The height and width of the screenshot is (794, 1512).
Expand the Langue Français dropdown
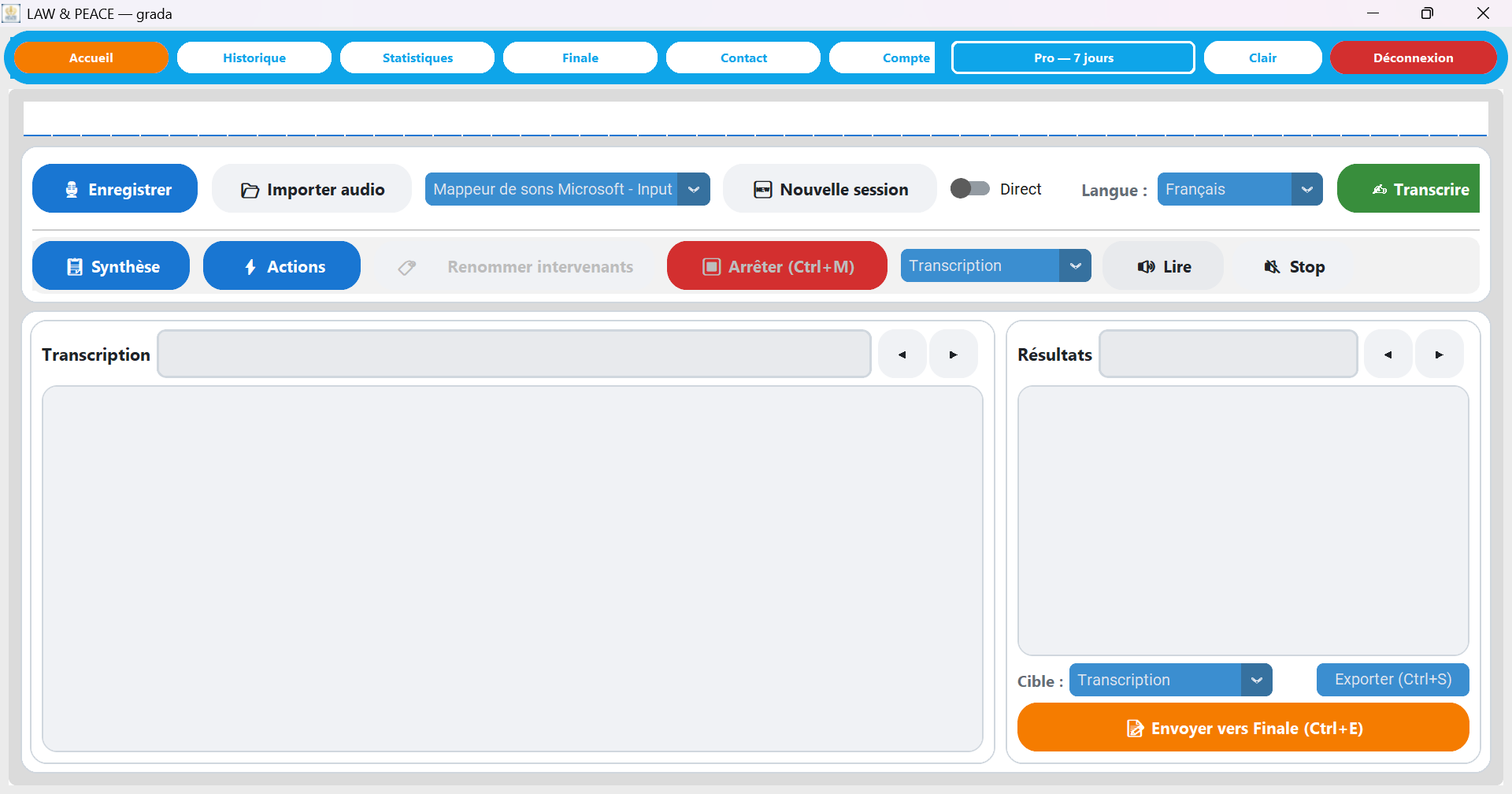[x=1240, y=189]
